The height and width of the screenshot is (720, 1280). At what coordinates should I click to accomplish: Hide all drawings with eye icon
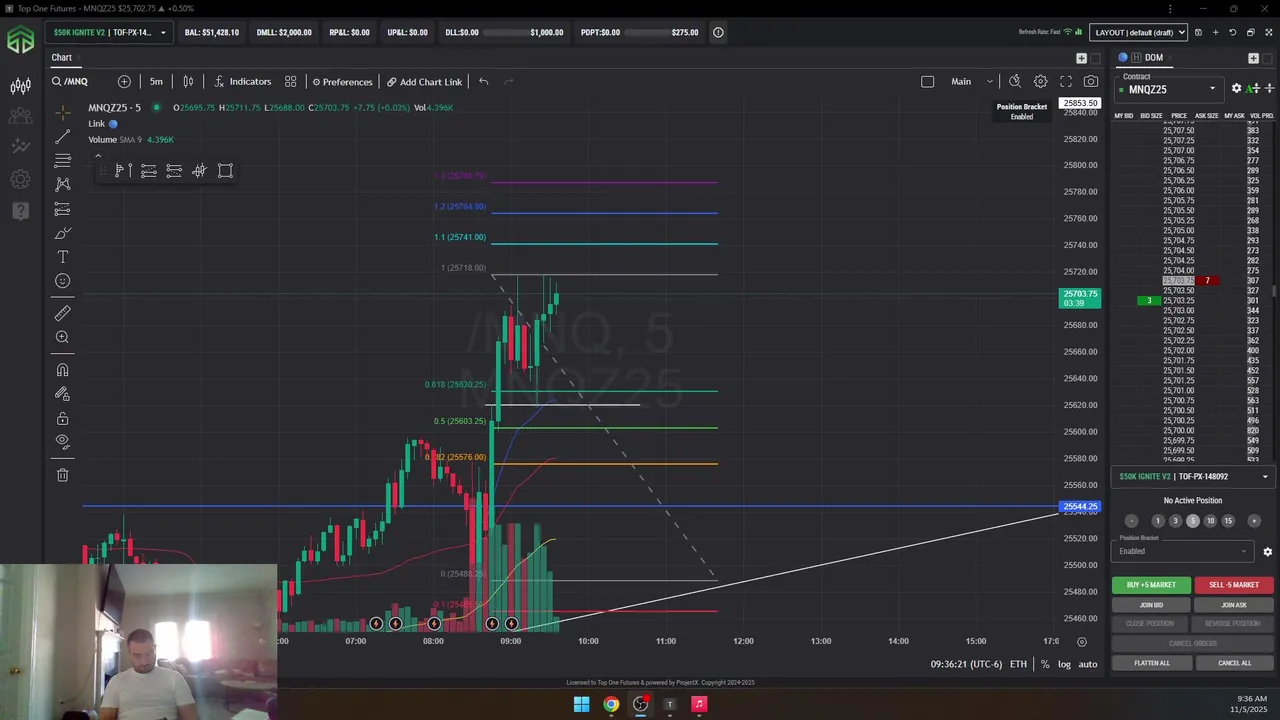62,442
